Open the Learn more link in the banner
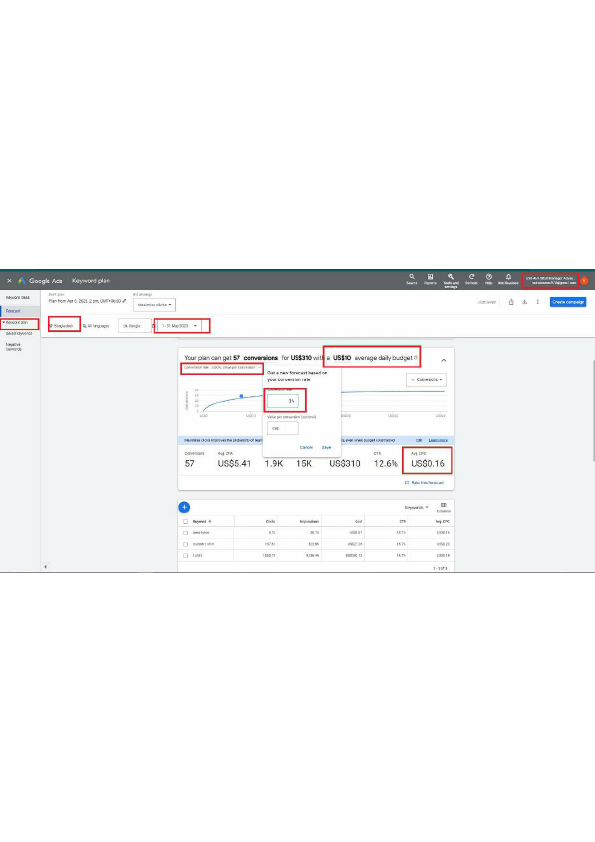The image size is (595, 842). click(x=438, y=440)
